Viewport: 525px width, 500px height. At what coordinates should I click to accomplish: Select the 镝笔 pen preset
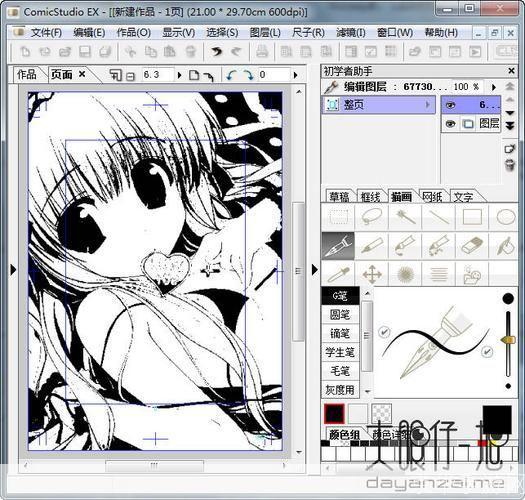[340, 333]
